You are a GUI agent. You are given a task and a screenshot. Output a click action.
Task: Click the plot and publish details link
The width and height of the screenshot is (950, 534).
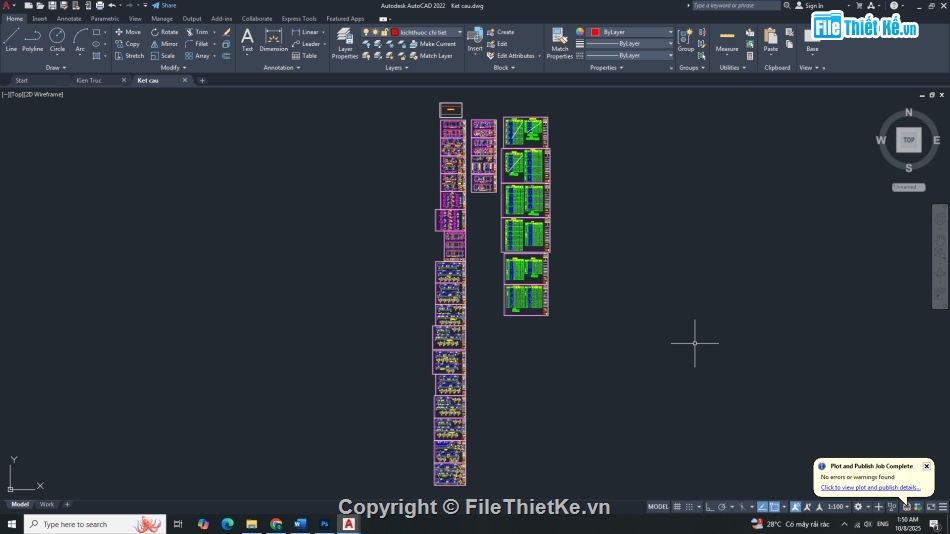click(870, 487)
